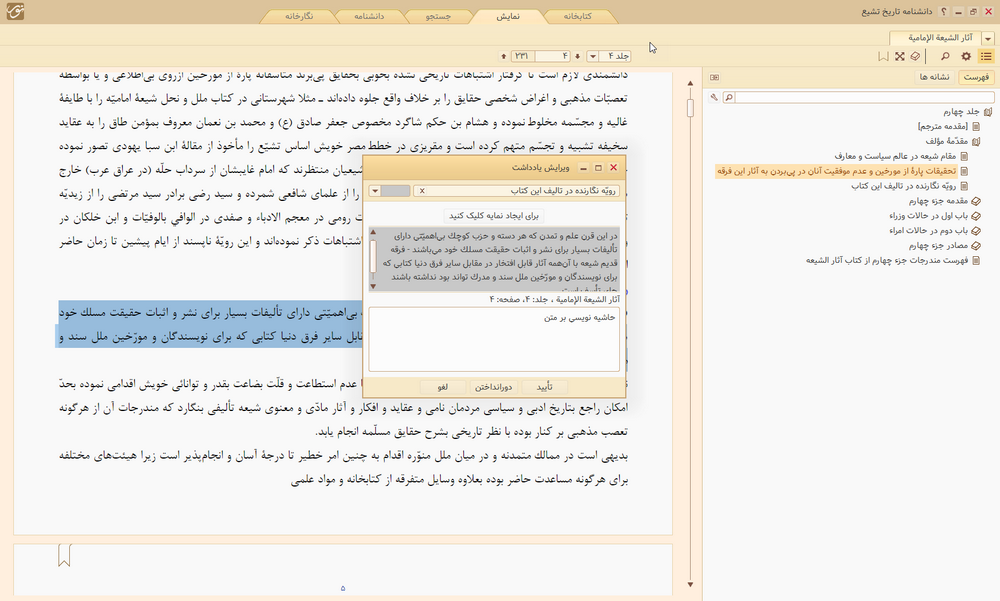Click the magnifier inside the index search field
1000x601 pixels.
729,98
